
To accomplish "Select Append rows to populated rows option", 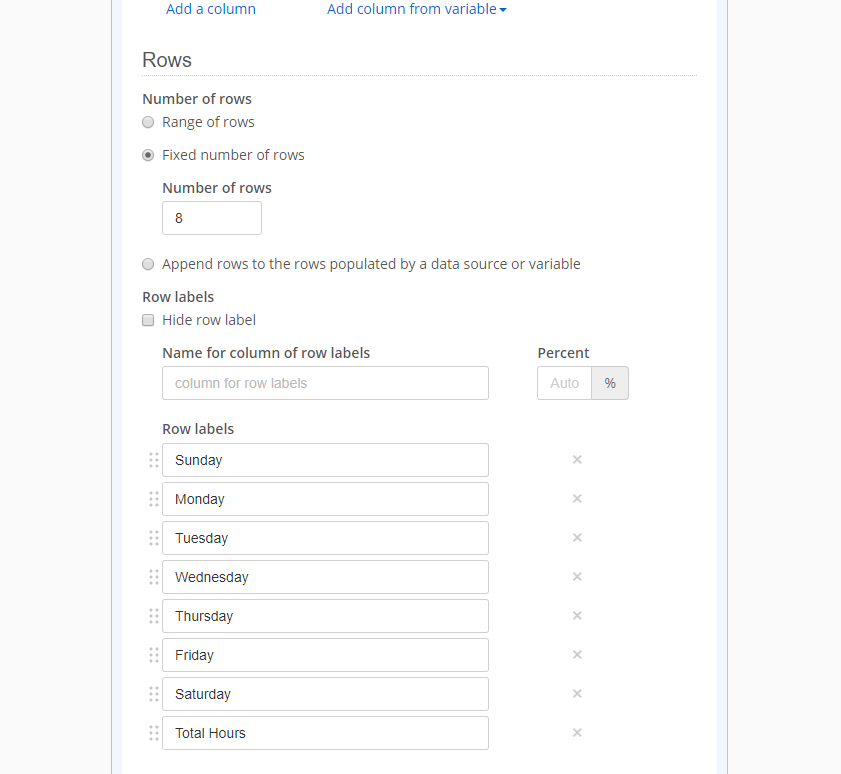I will coord(148,264).
